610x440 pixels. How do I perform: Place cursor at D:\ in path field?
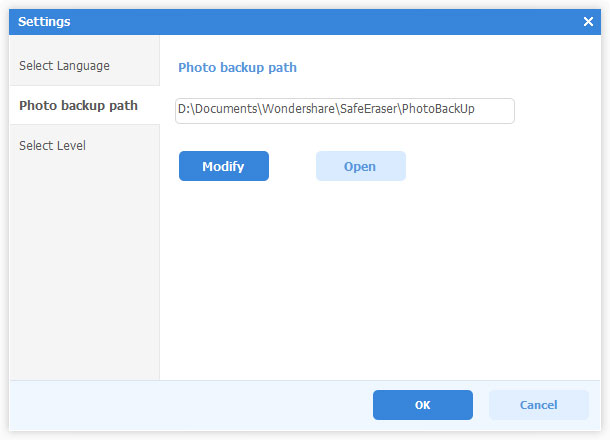(x=185, y=110)
